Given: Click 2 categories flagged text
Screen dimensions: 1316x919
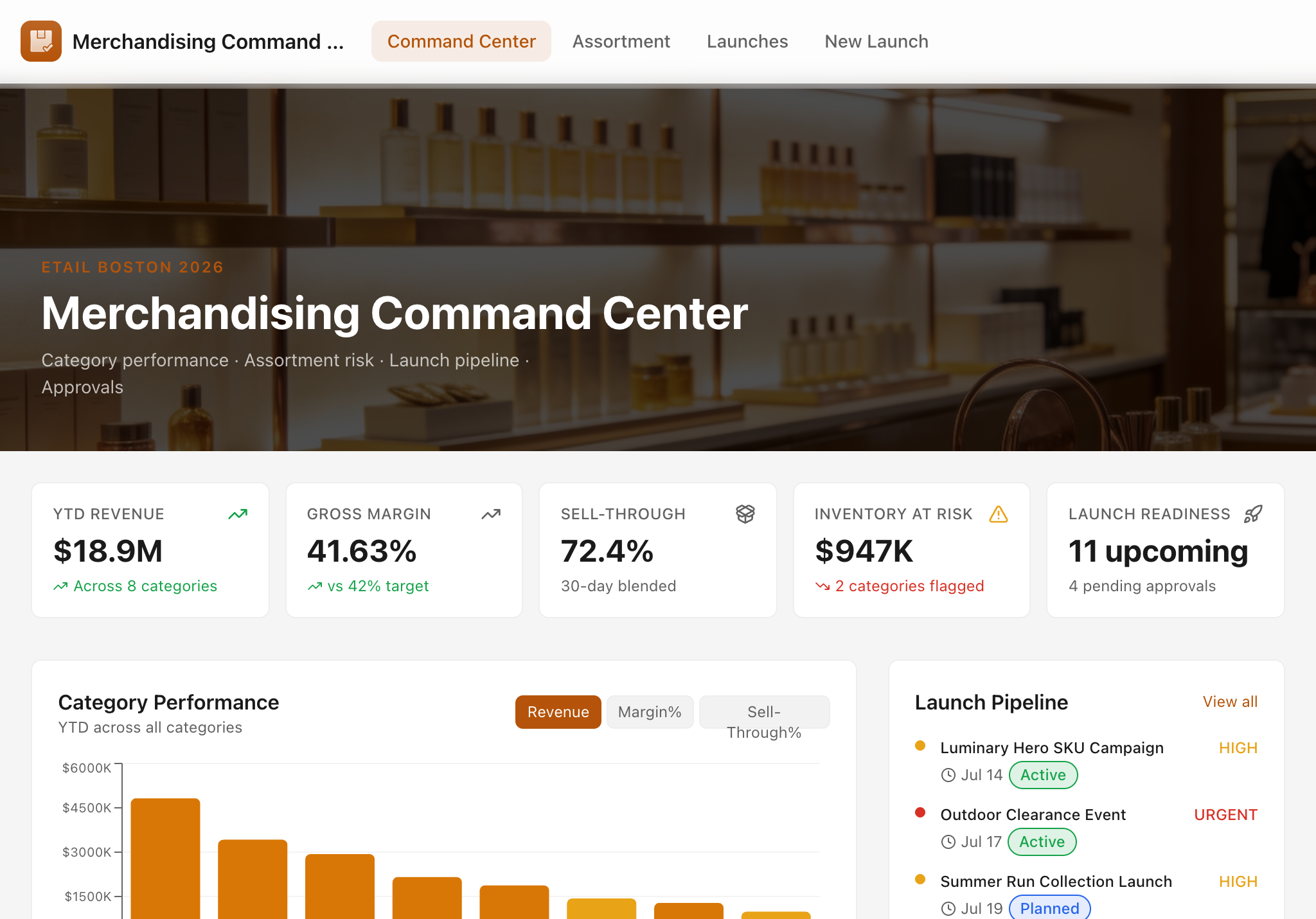Looking at the screenshot, I should click(909, 586).
